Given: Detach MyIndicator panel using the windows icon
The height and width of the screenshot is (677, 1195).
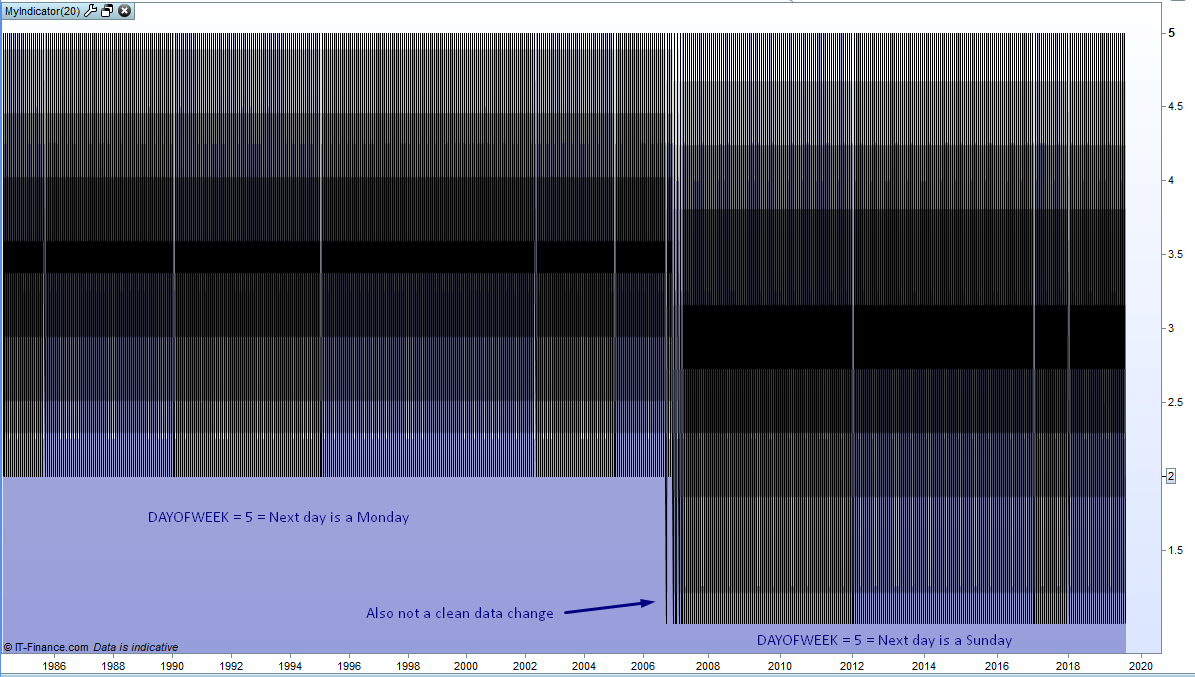Looking at the screenshot, I should click(107, 11).
